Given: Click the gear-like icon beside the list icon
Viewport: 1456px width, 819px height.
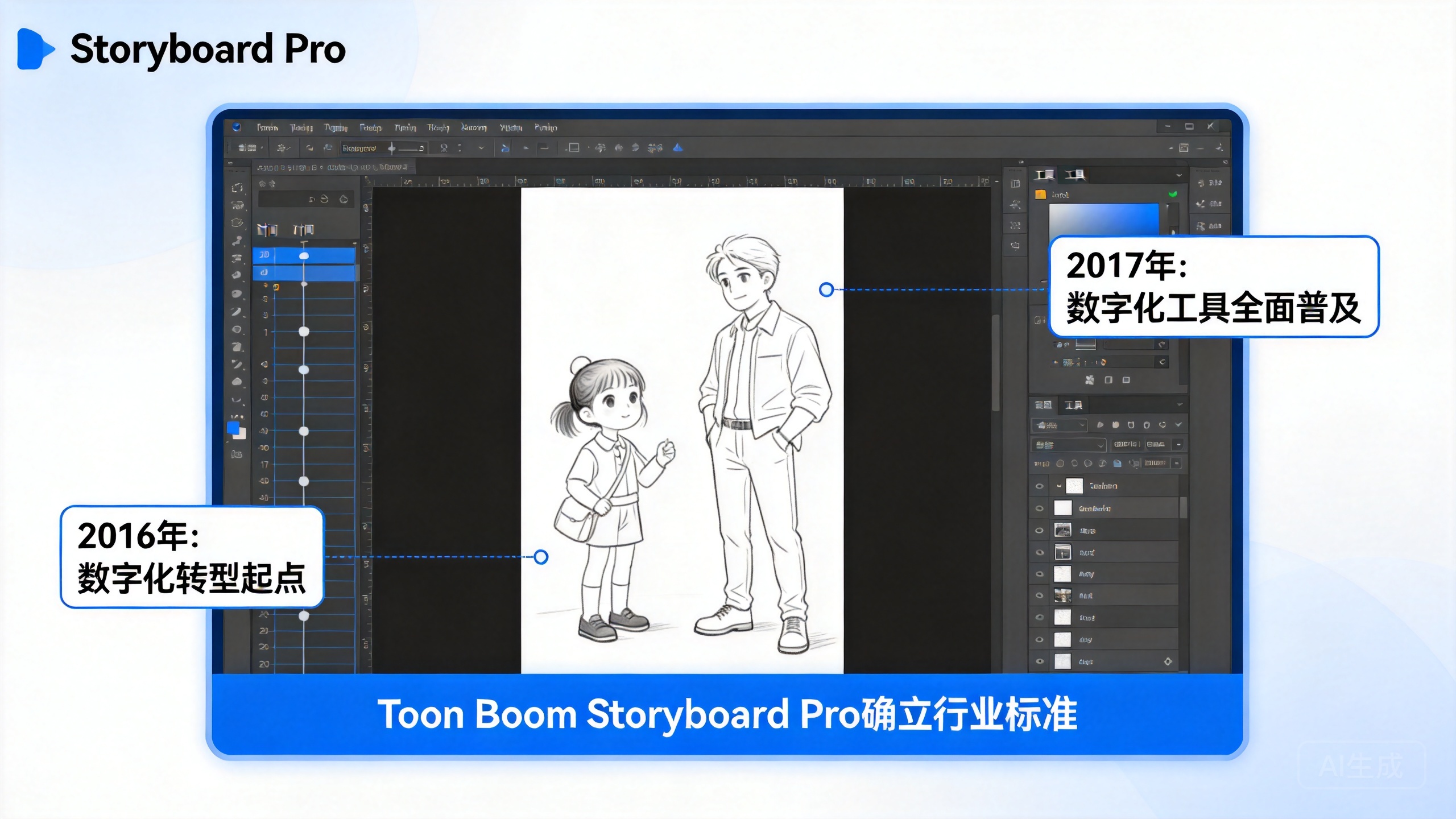Looking at the screenshot, I should (282, 148).
